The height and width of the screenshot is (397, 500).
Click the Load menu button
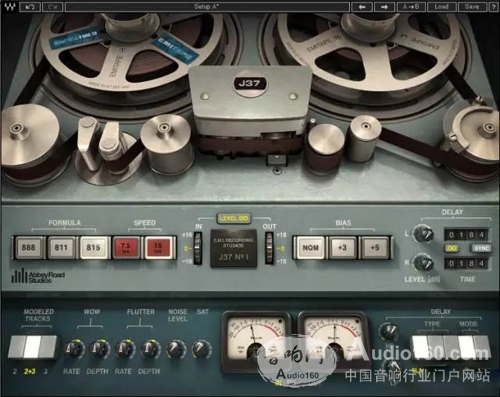point(441,7)
